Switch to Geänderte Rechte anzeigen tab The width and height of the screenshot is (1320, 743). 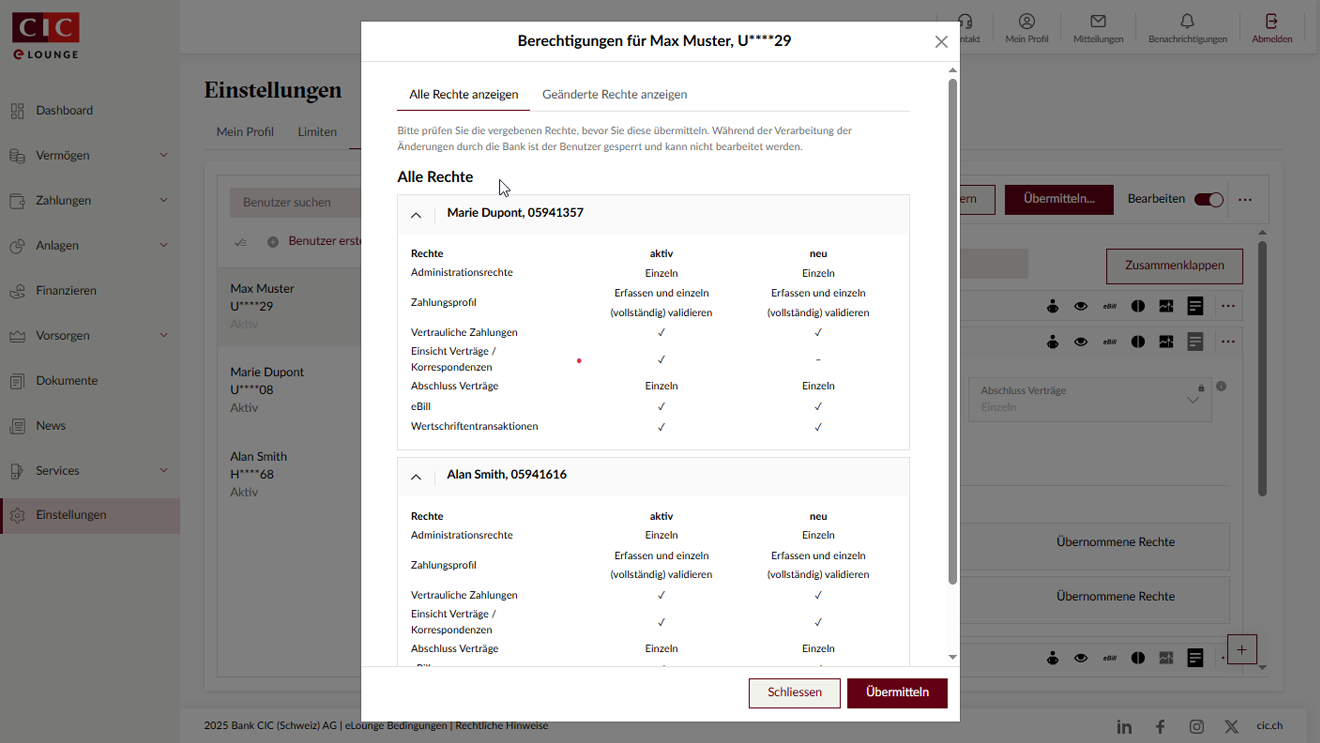614,94
